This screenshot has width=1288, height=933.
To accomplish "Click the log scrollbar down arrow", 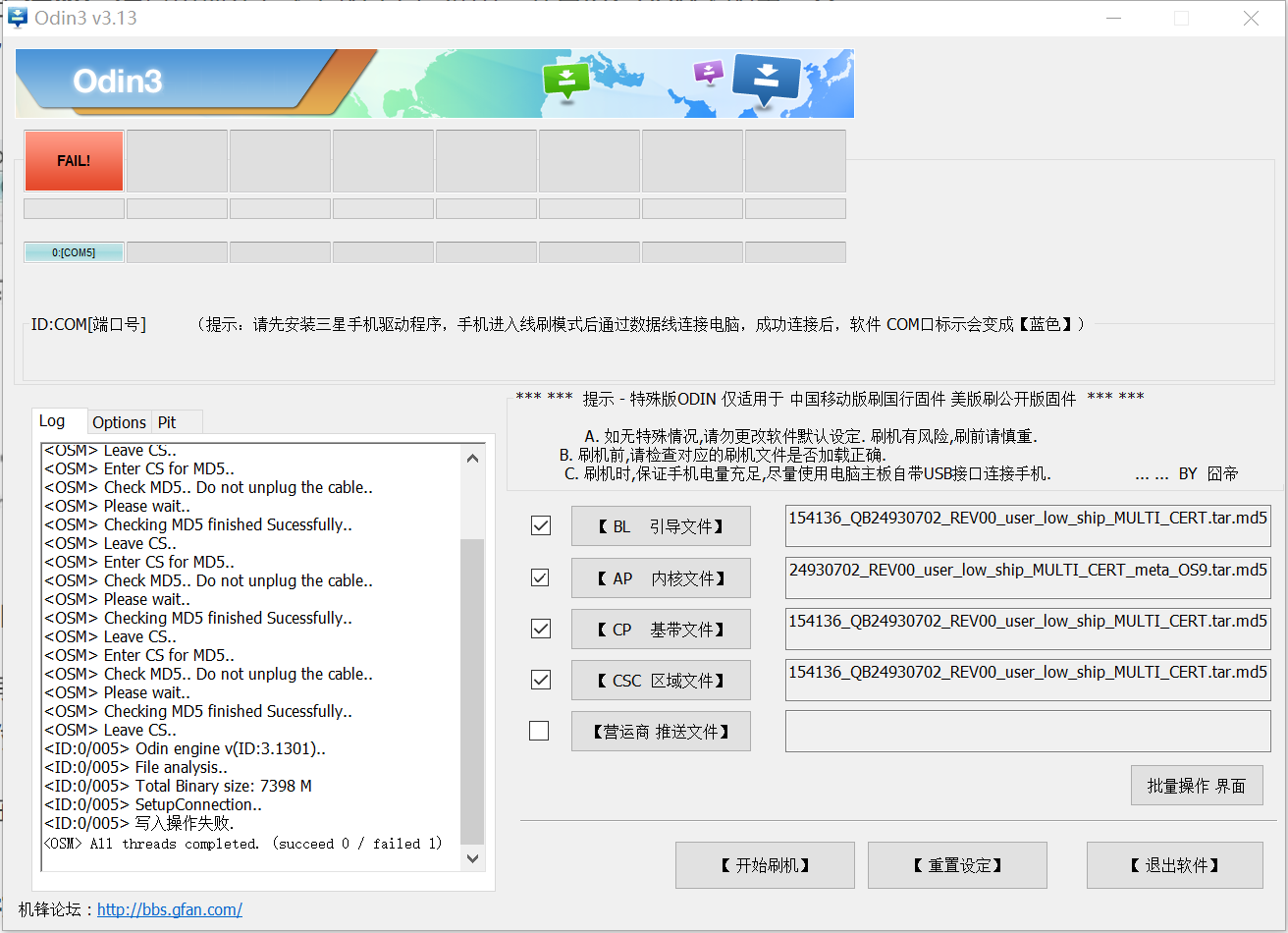I will pos(472,858).
